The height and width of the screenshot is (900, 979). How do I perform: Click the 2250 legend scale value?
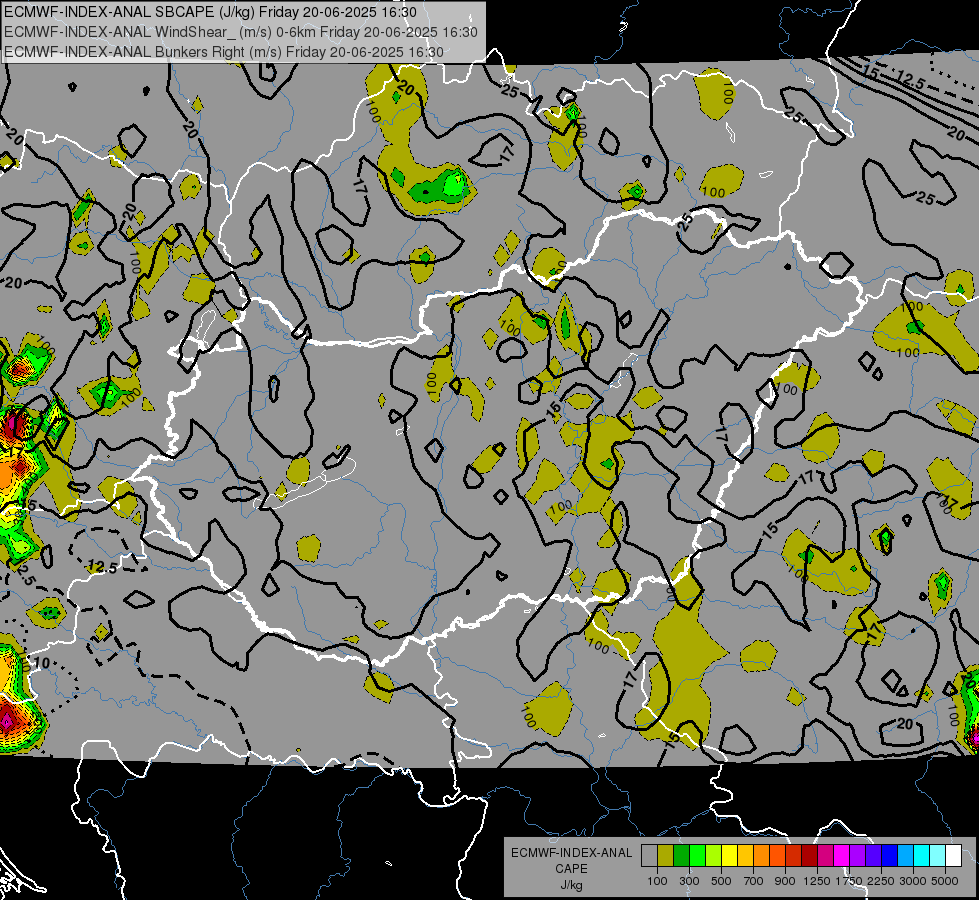click(881, 881)
